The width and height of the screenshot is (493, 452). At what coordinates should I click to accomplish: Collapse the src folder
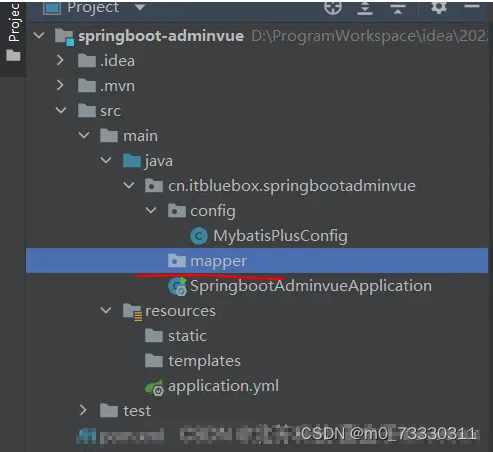coord(61,110)
